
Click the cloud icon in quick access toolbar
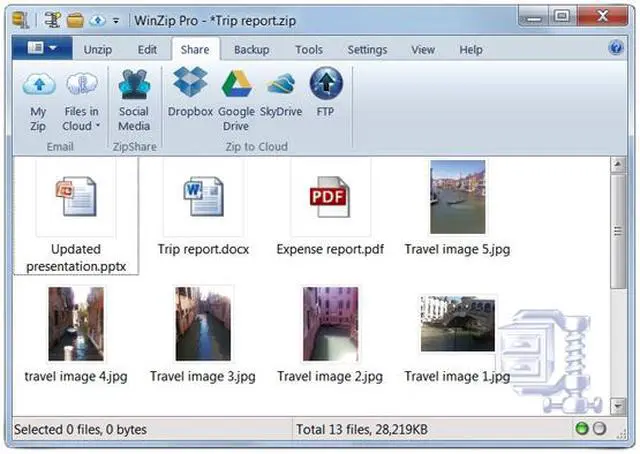click(x=97, y=20)
